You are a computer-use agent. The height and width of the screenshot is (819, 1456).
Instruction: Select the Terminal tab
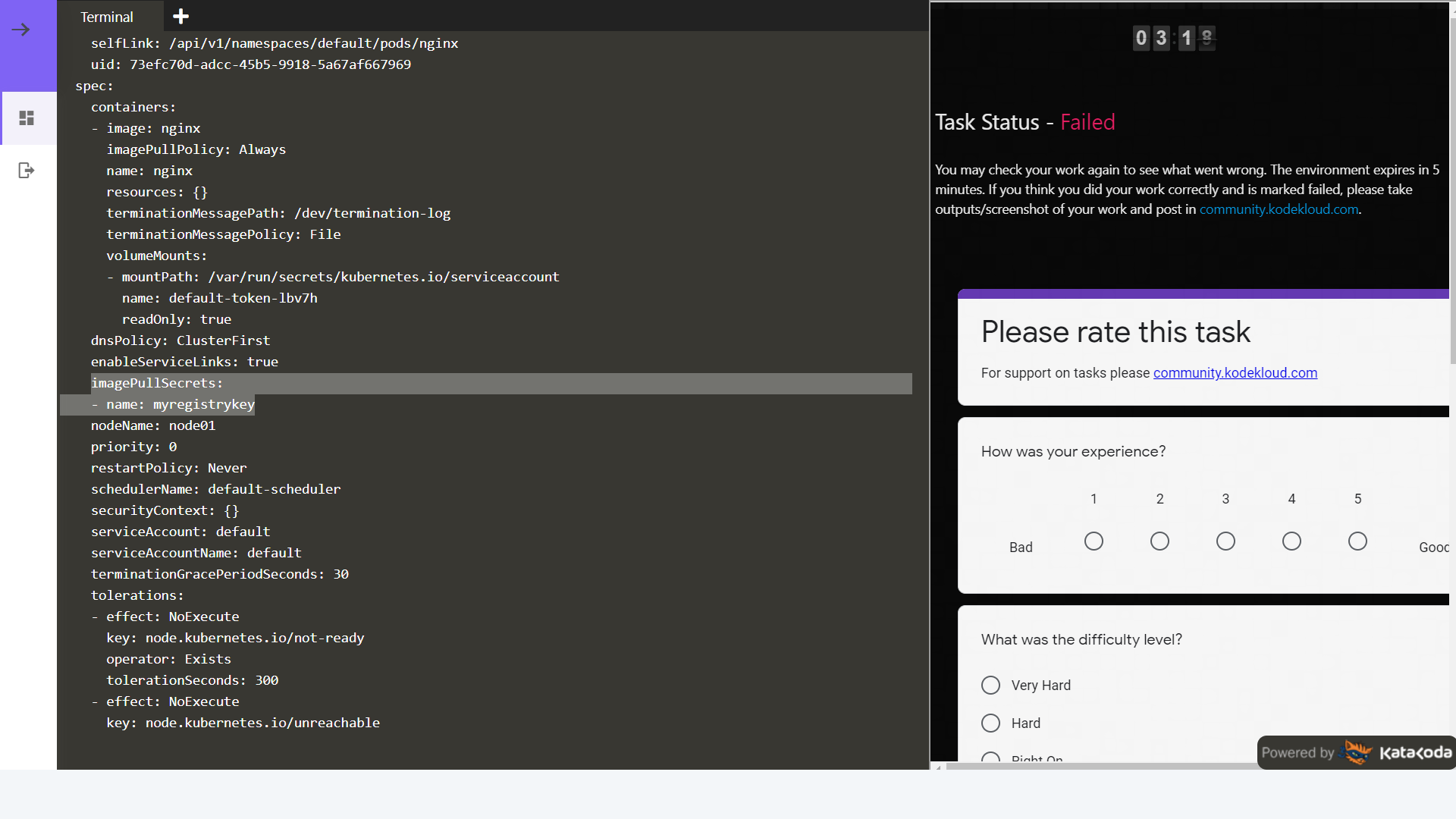pos(107,17)
